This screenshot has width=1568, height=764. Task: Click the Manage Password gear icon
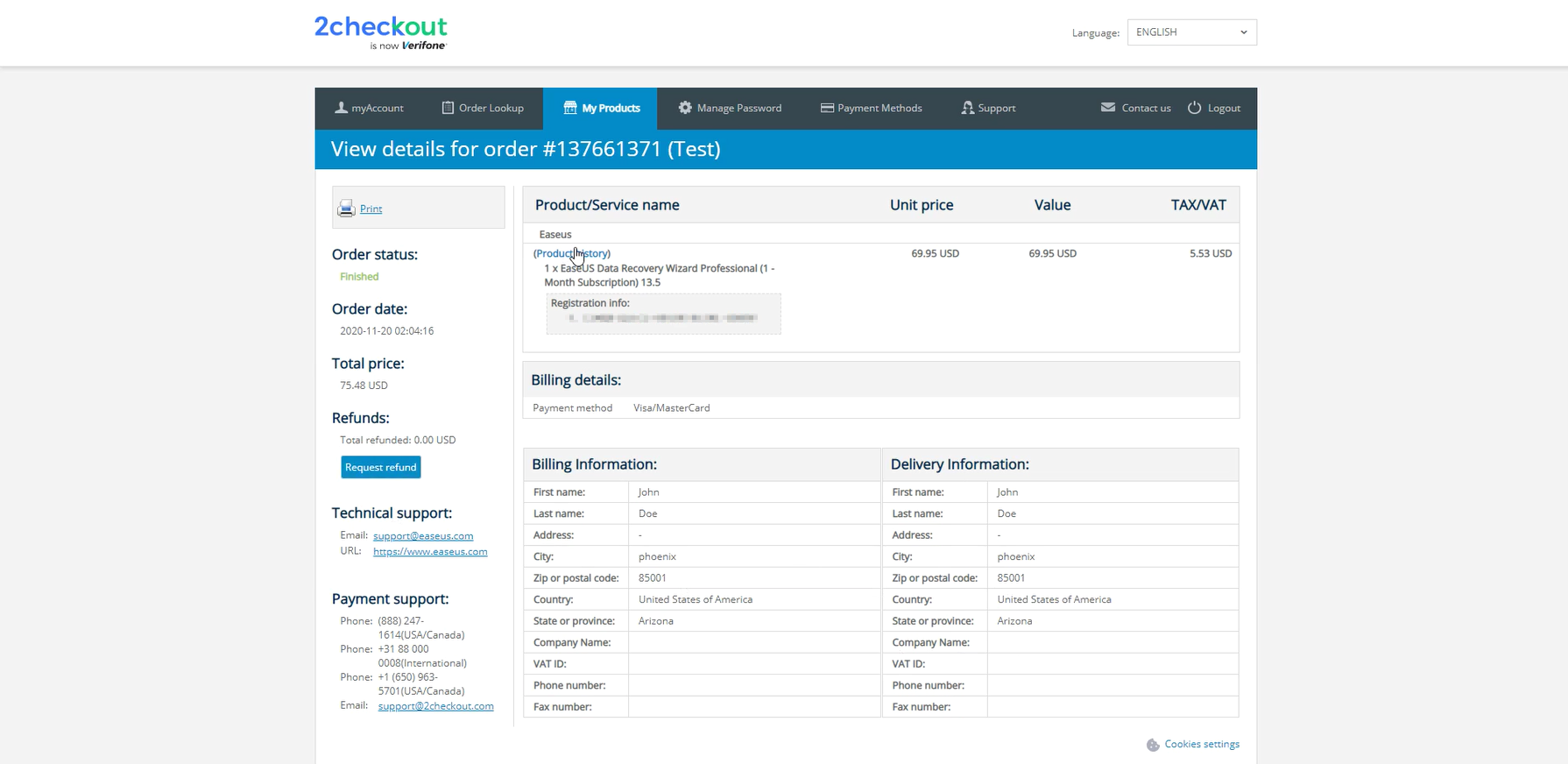(x=685, y=108)
